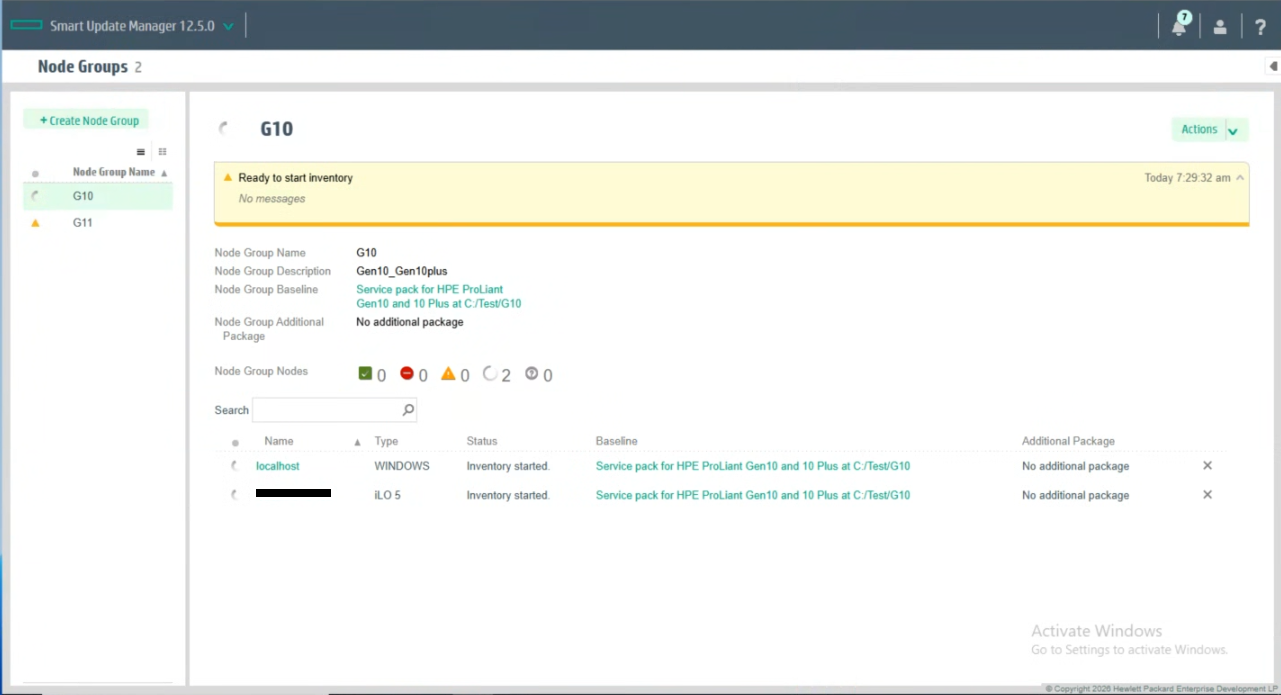
Task: Click the red error nodes count icon
Action: coord(407,374)
